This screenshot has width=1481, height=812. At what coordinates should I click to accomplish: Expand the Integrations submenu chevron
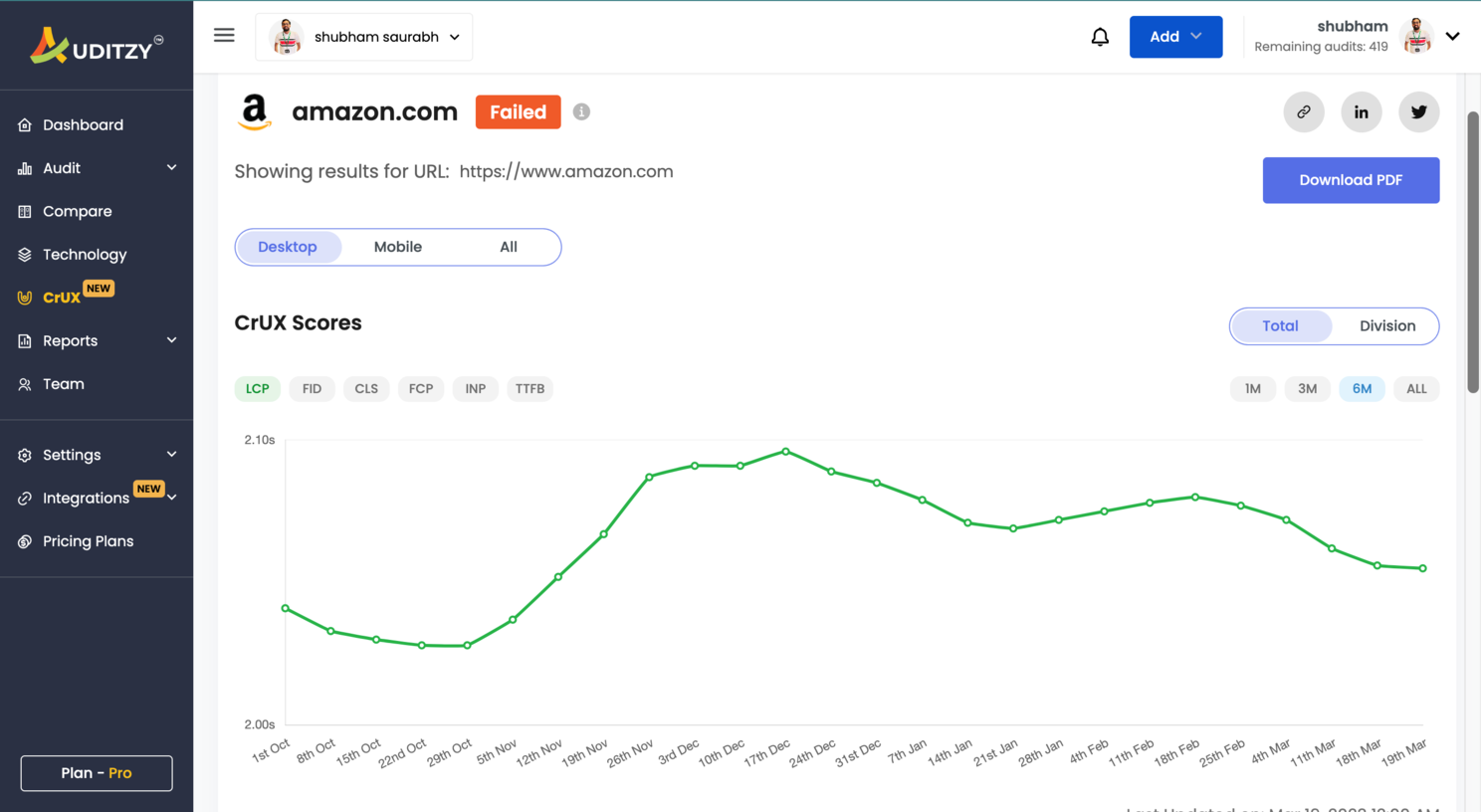click(x=171, y=498)
